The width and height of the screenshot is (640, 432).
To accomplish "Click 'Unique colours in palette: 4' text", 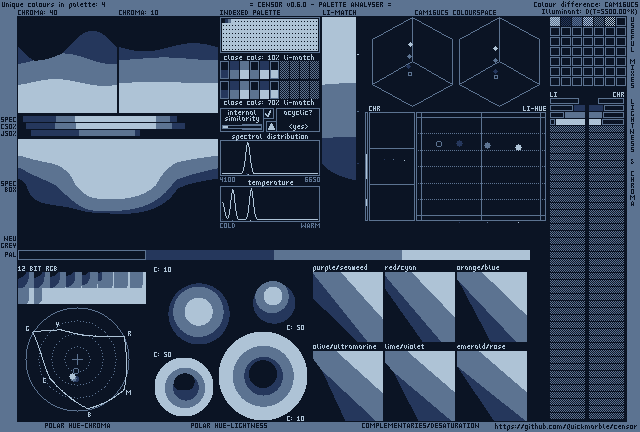I will (53, 4).
